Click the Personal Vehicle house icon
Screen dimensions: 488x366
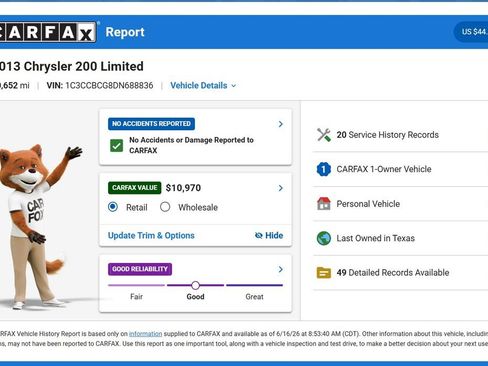[x=324, y=204]
